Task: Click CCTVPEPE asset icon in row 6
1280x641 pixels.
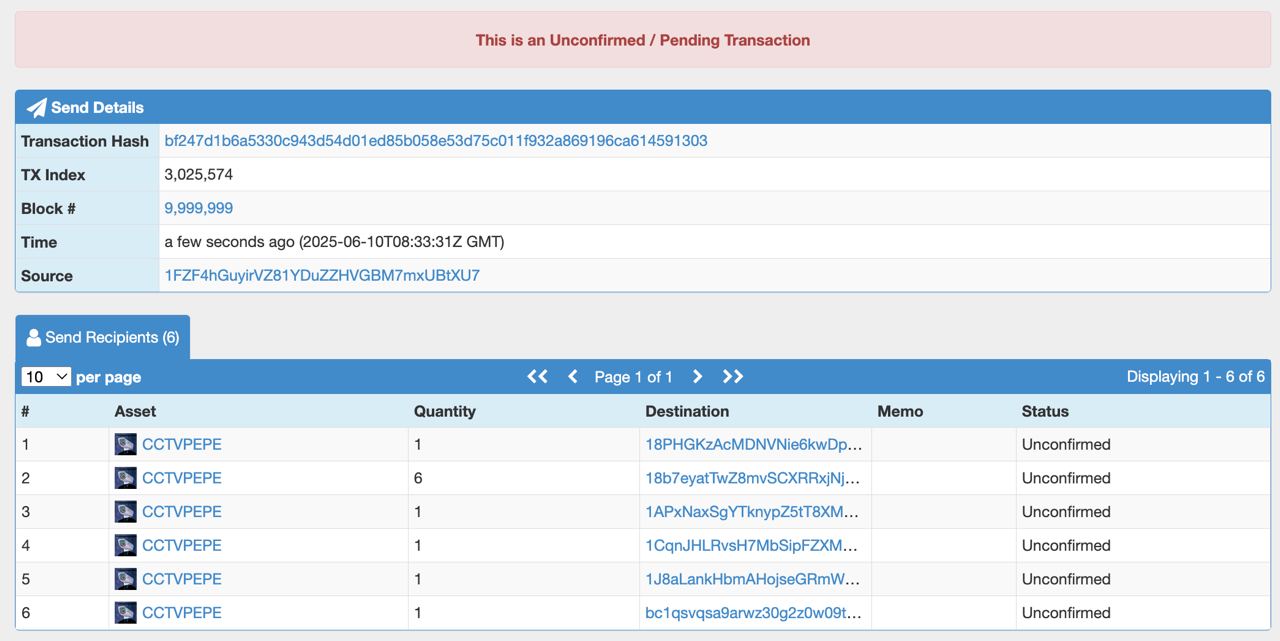Action: [x=125, y=613]
